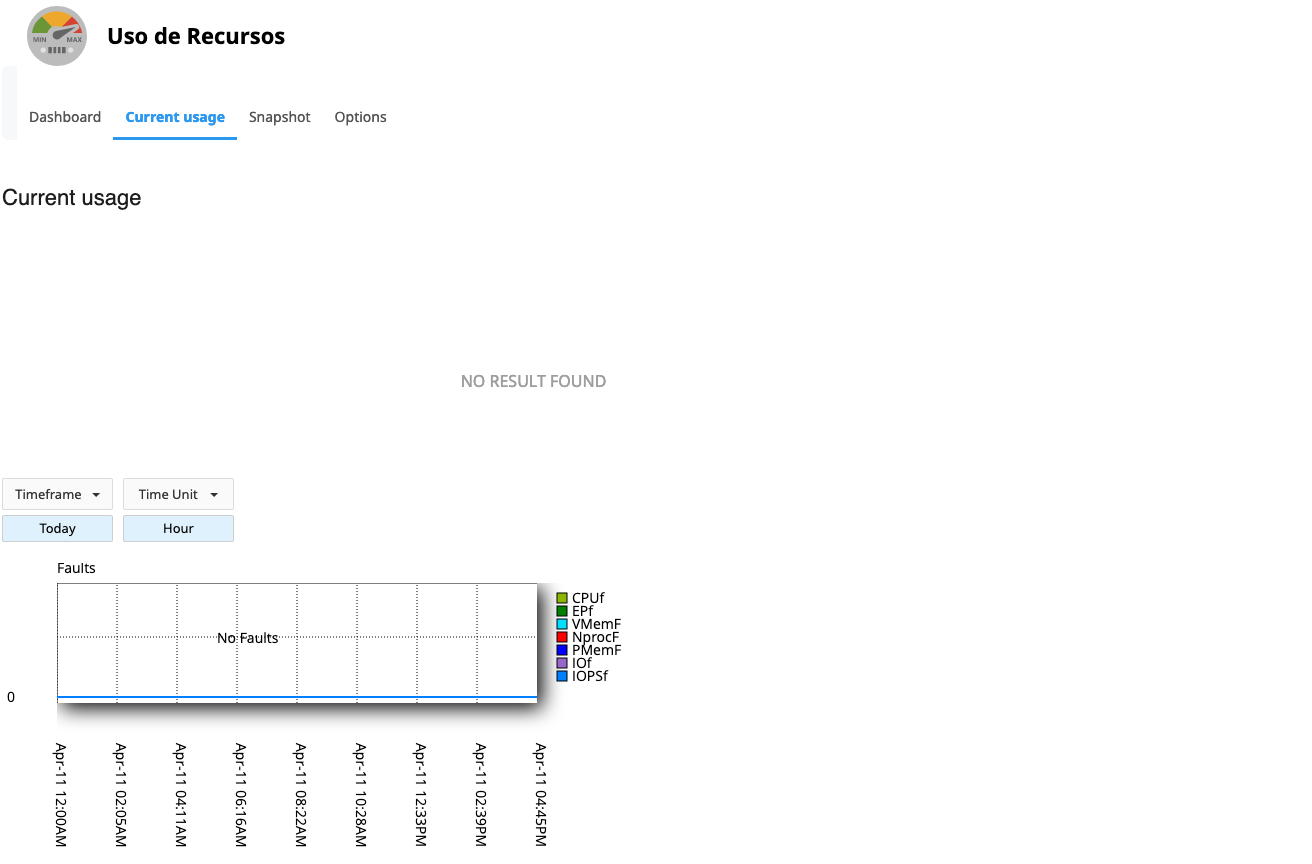This screenshot has height=864, width=1312.
Task: Click the Uso de Recursos page title
Action: click(196, 36)
